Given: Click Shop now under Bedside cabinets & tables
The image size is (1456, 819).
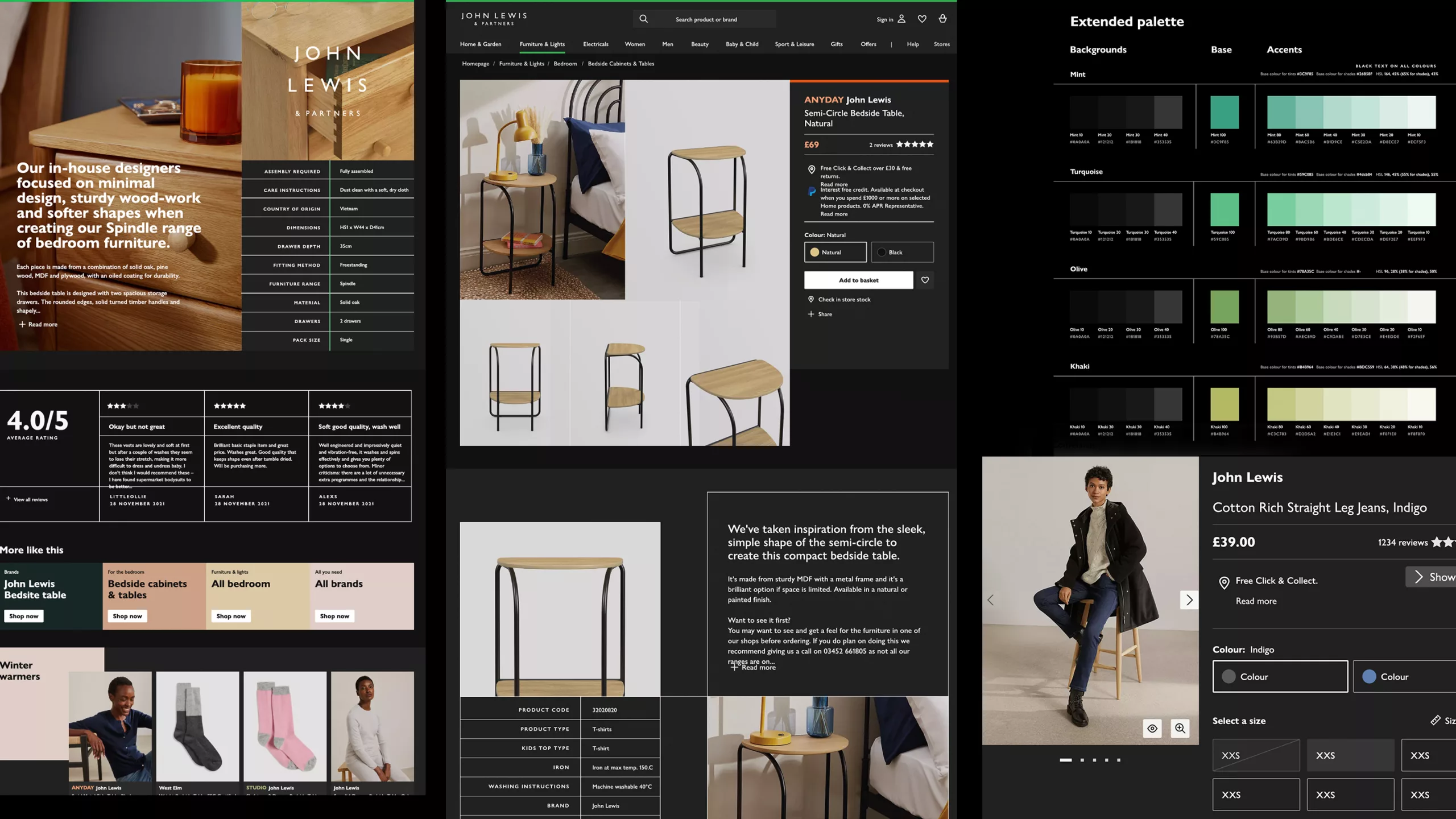Looking at the screenshot, I should coord(127,616).
